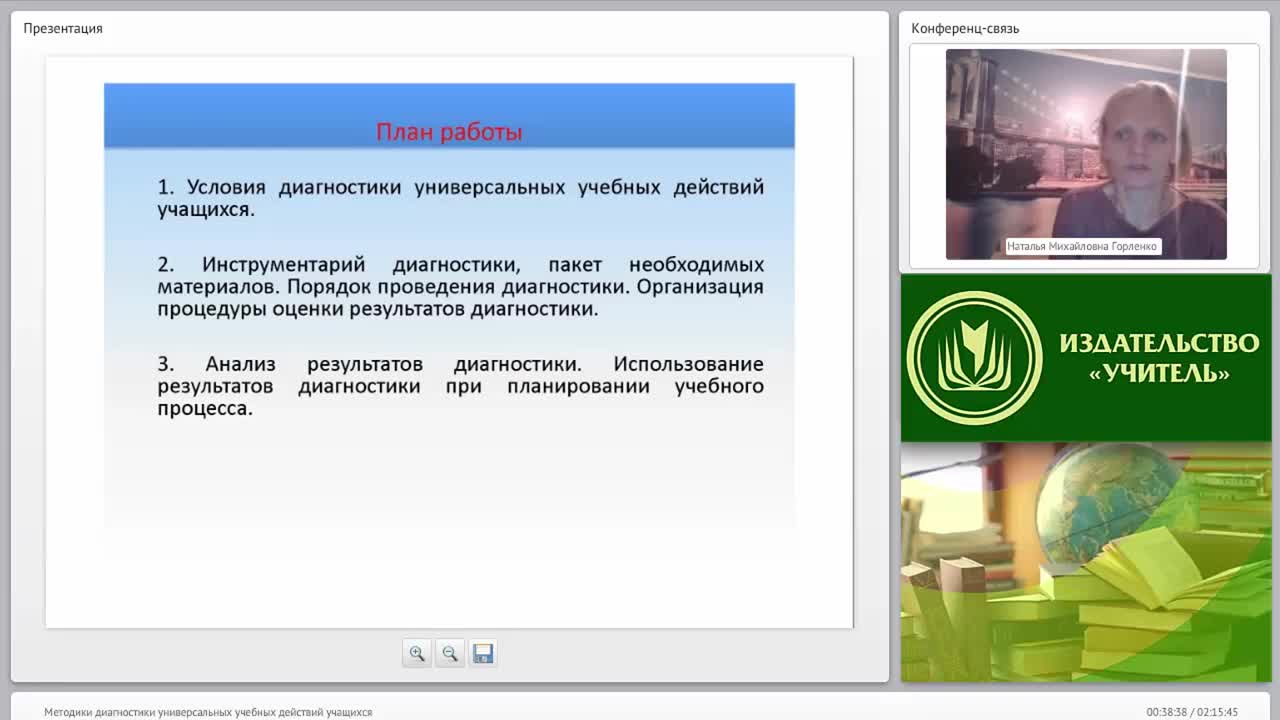Zoom in on the presentation slide
Image resolution: width=1280 pixels, height=720 pixels.
tap(417, 653)
